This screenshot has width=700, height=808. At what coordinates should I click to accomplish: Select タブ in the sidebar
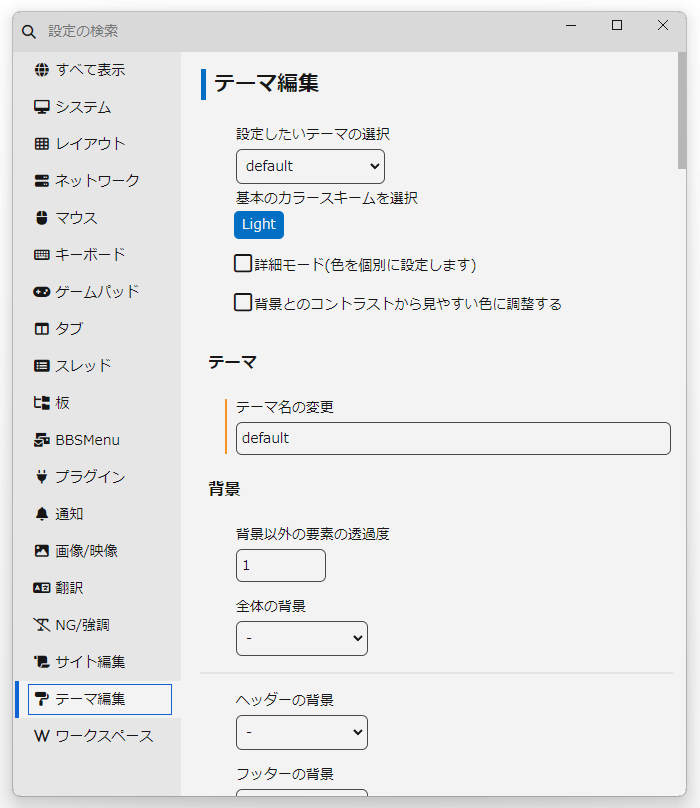pyautogui.click(x=69, y=329)
